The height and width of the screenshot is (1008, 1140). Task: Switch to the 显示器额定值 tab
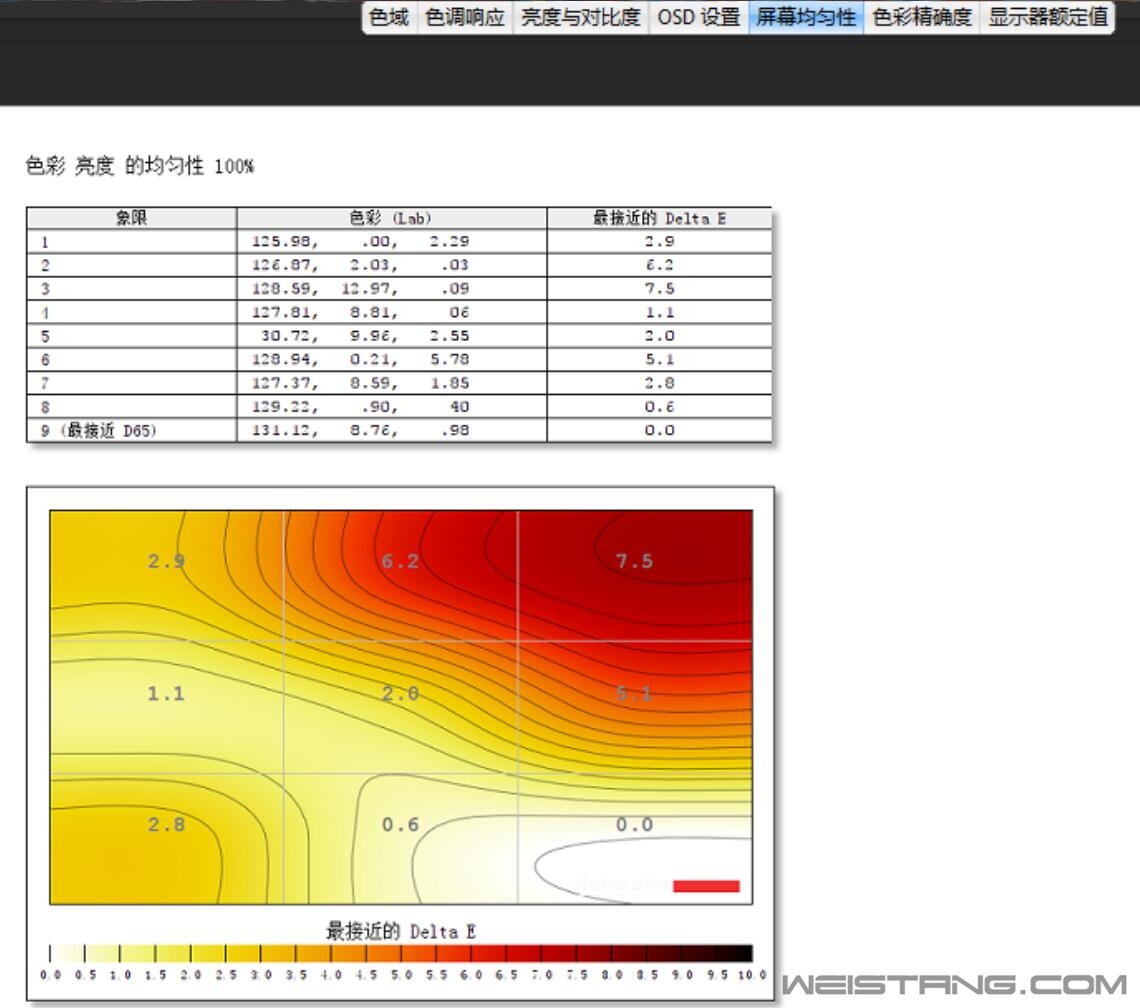pyautogui.click(x=1048, y=17)
